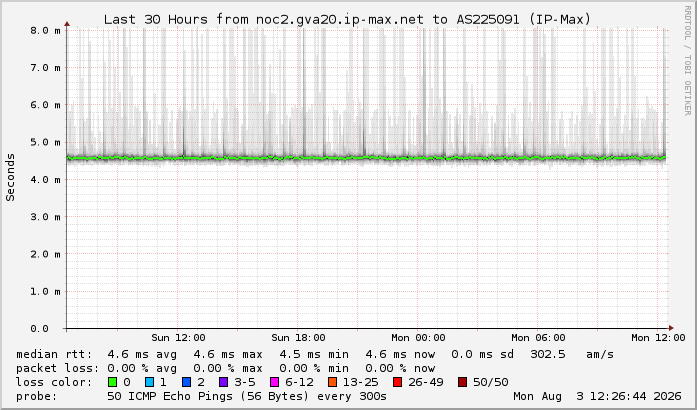The height and width of the screenshot is (410, 697).
Task: Click the '50 ICMP Echo Pings (56 Bytes) every 300s' text
Action: 247,396
